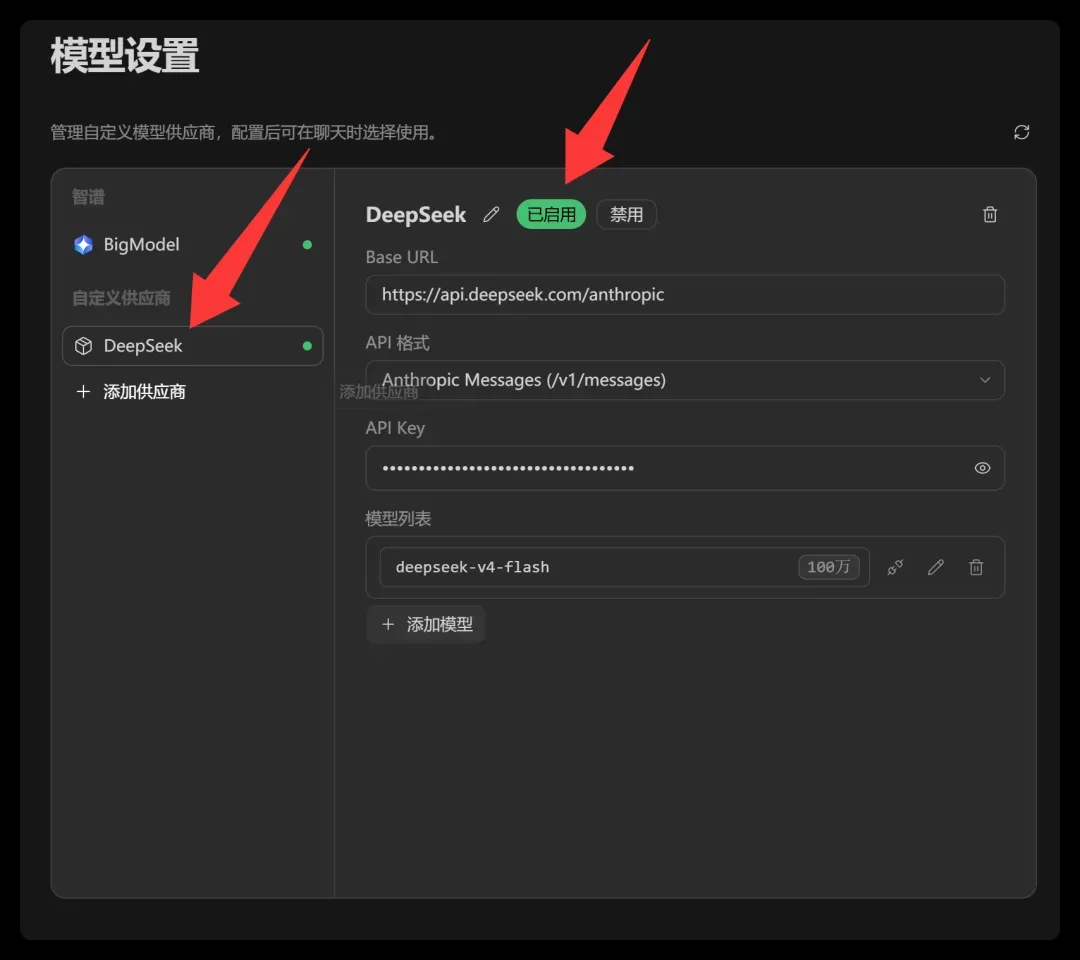Click the refresh icon near the page description
The image size is (1080, 960).
1021,132
